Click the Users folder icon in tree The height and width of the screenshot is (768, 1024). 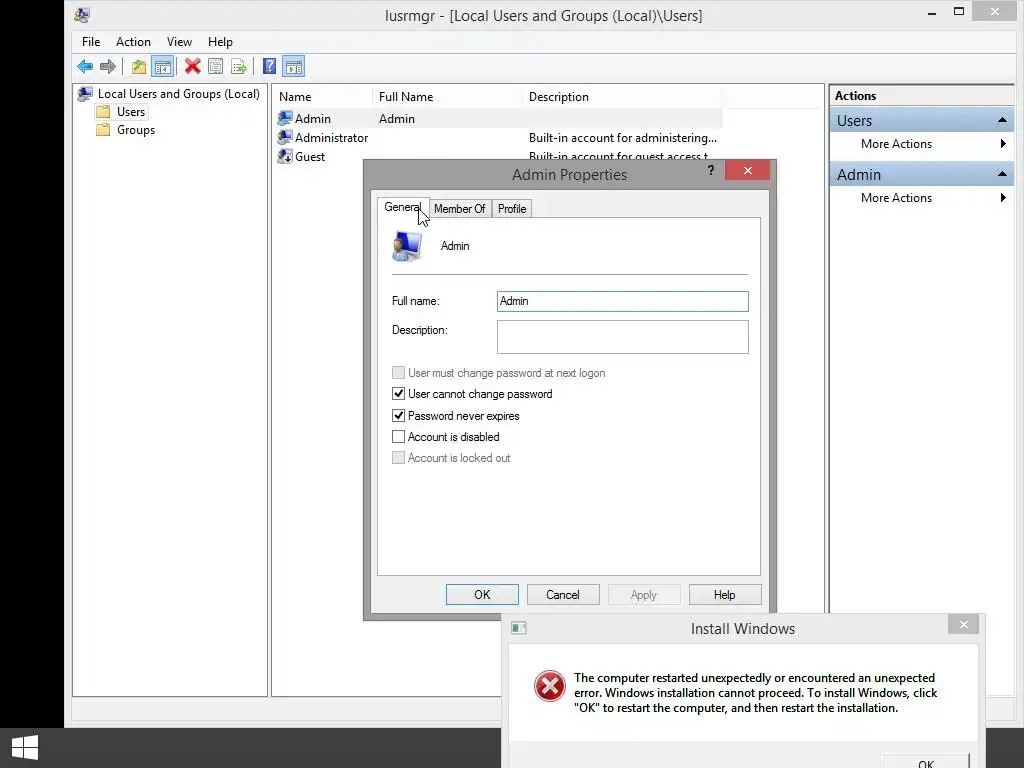pyautogui.click(x=103, y=112)
